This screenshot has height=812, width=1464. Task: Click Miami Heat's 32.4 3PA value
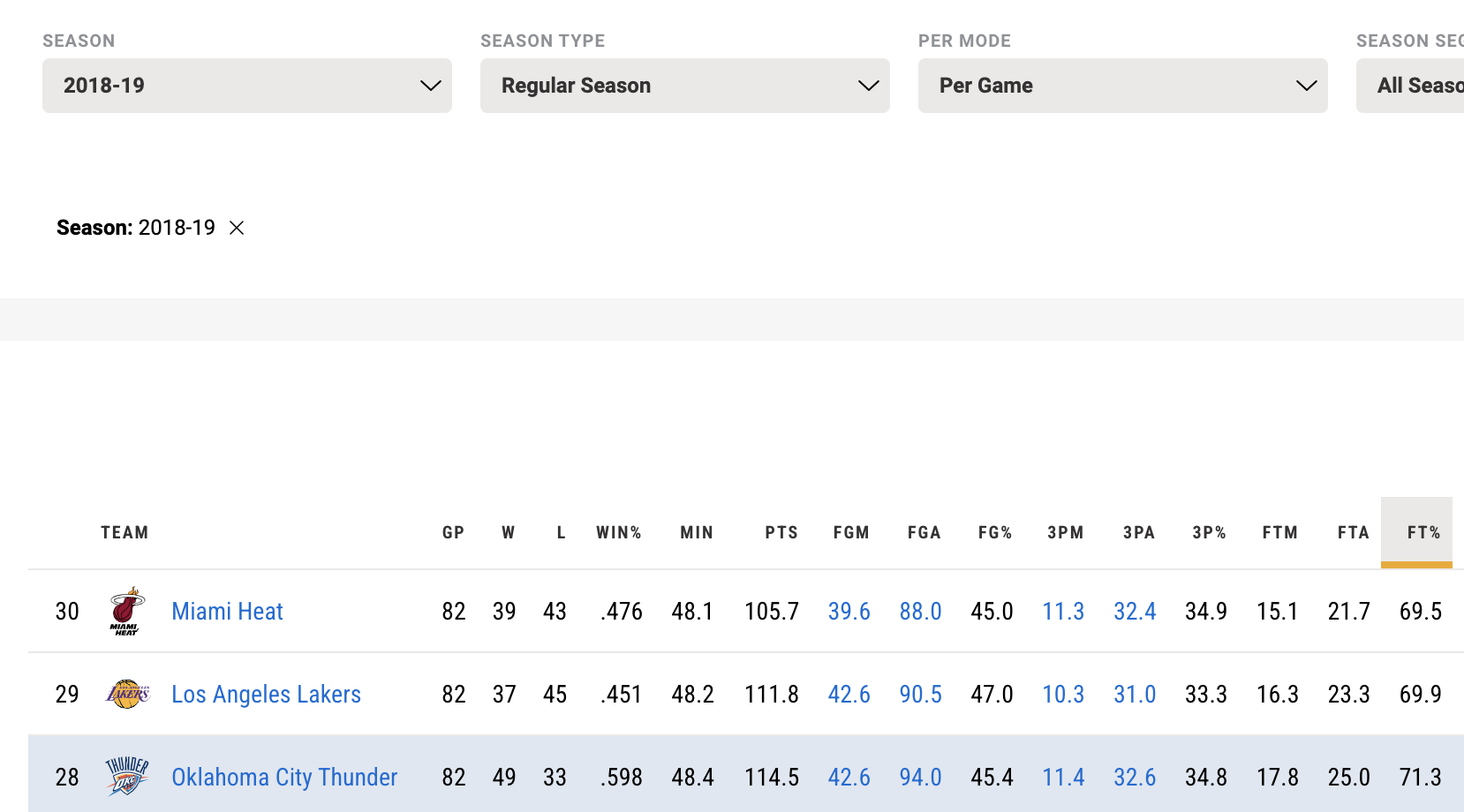click(x=1135, y=611)
